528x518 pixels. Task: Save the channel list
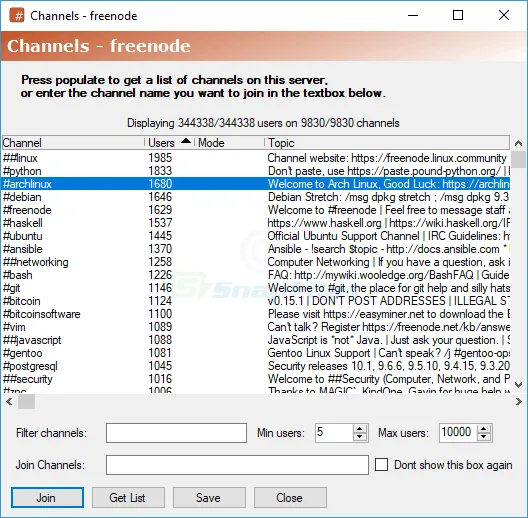pyautogui.click(x=209, y=497)
